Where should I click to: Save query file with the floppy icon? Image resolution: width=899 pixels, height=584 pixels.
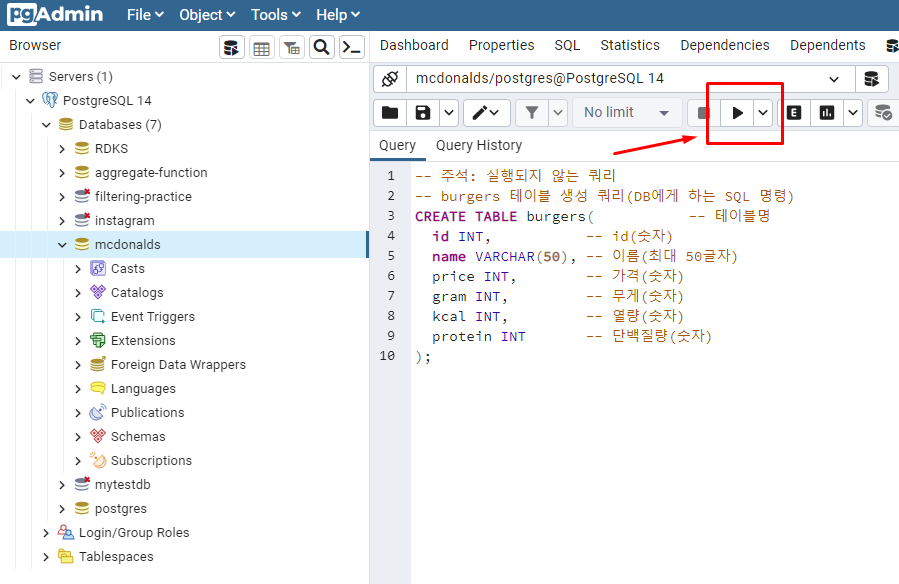point(423,112)
